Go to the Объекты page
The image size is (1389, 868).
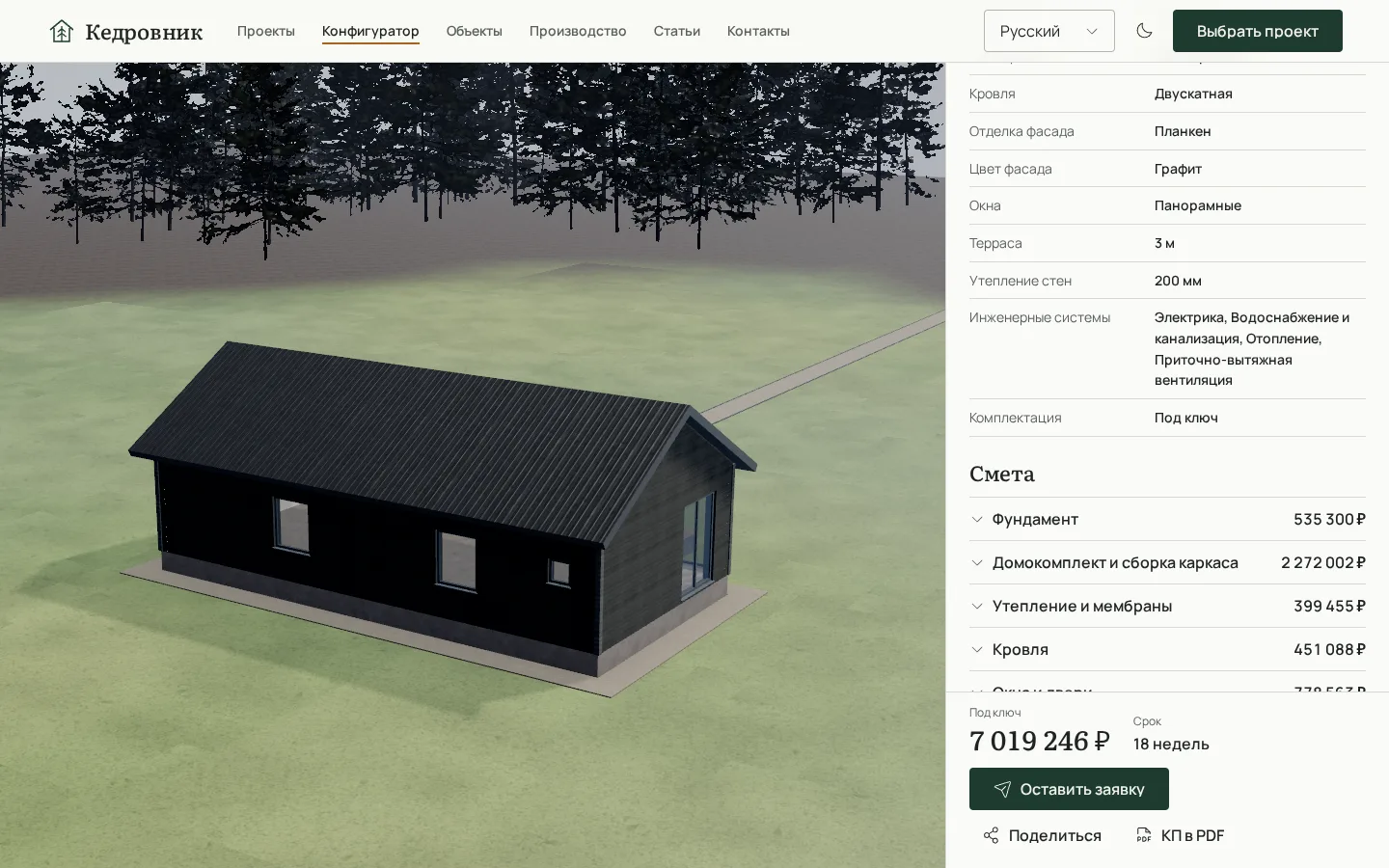point(474,31)
